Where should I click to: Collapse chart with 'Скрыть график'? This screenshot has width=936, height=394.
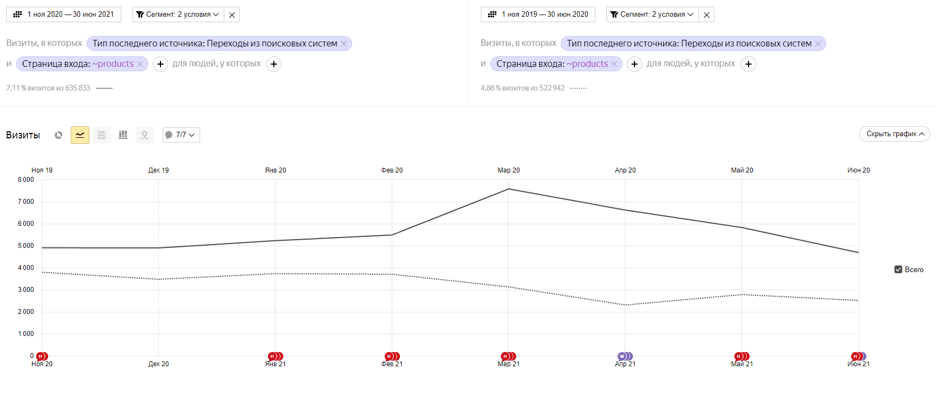(894, 134)
